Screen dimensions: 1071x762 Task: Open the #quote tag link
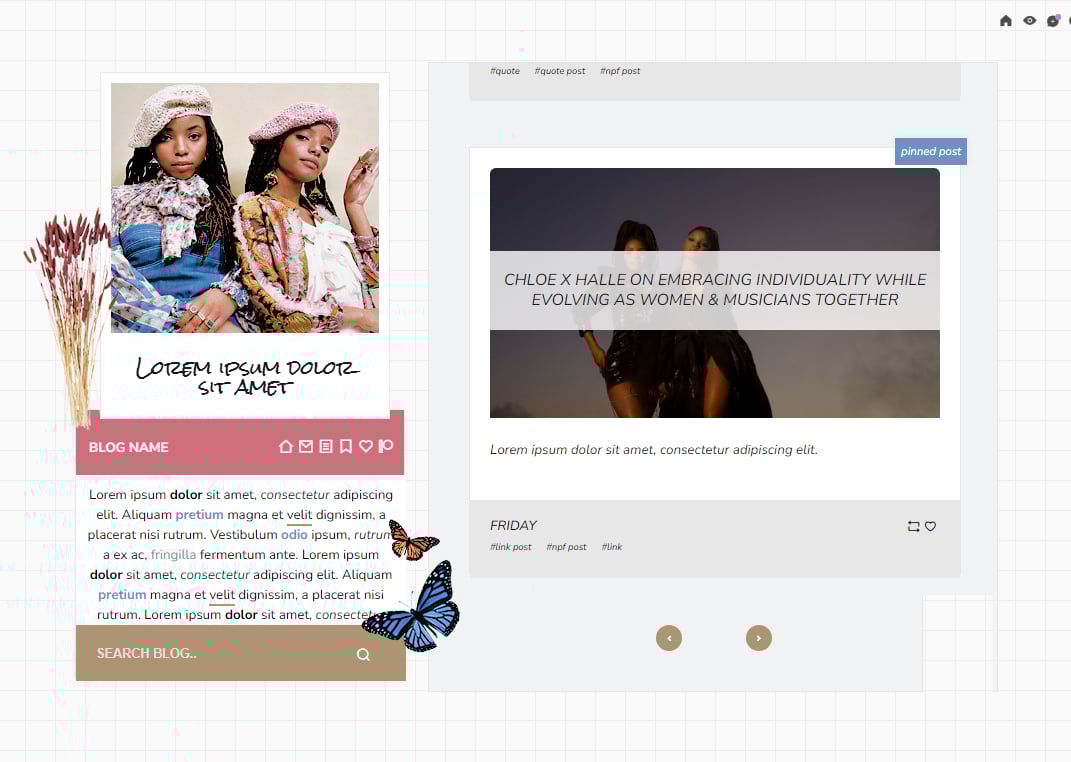point(505,71)
